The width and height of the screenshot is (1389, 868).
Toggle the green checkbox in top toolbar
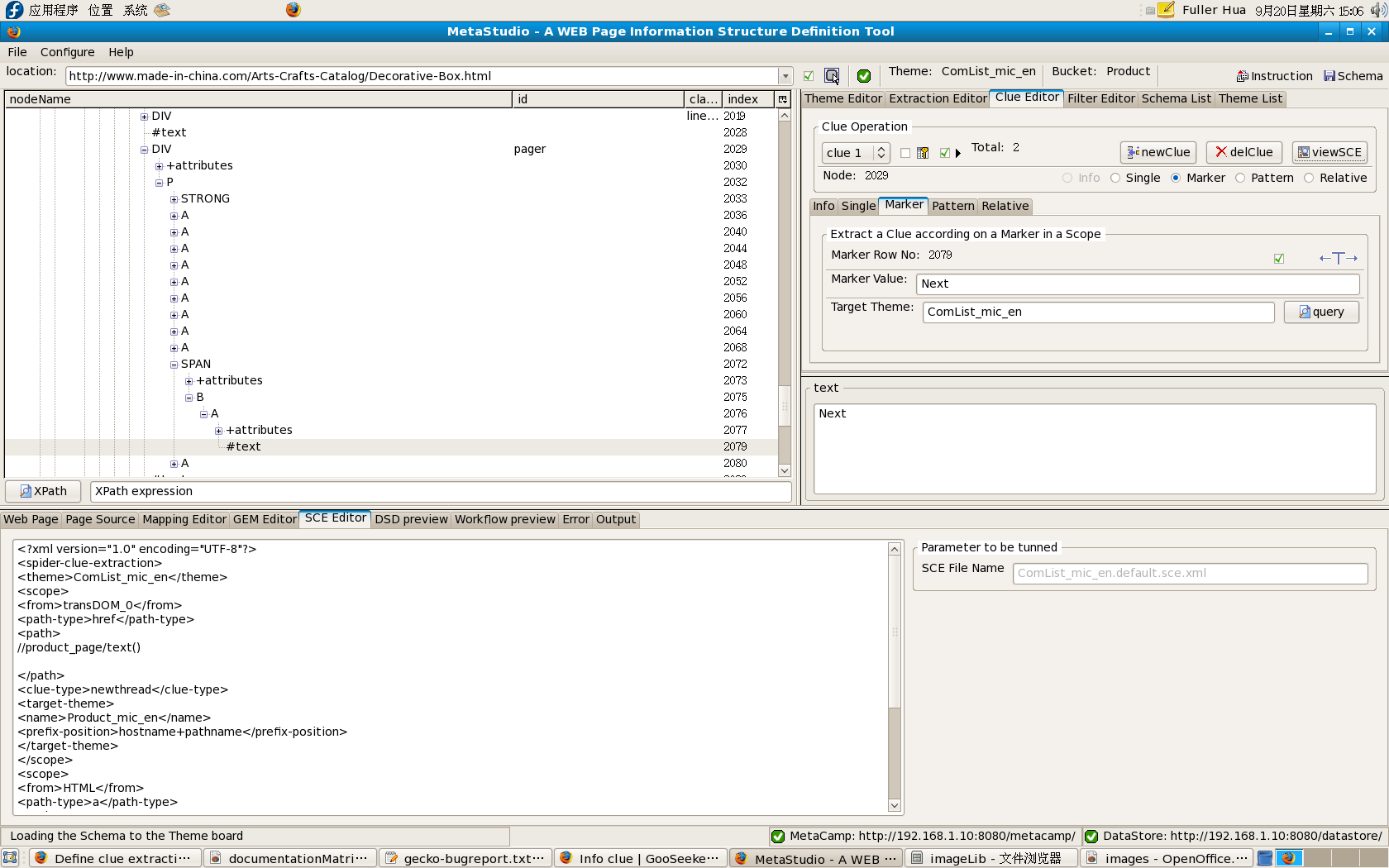pyautogui.click(x=809, y=76)
